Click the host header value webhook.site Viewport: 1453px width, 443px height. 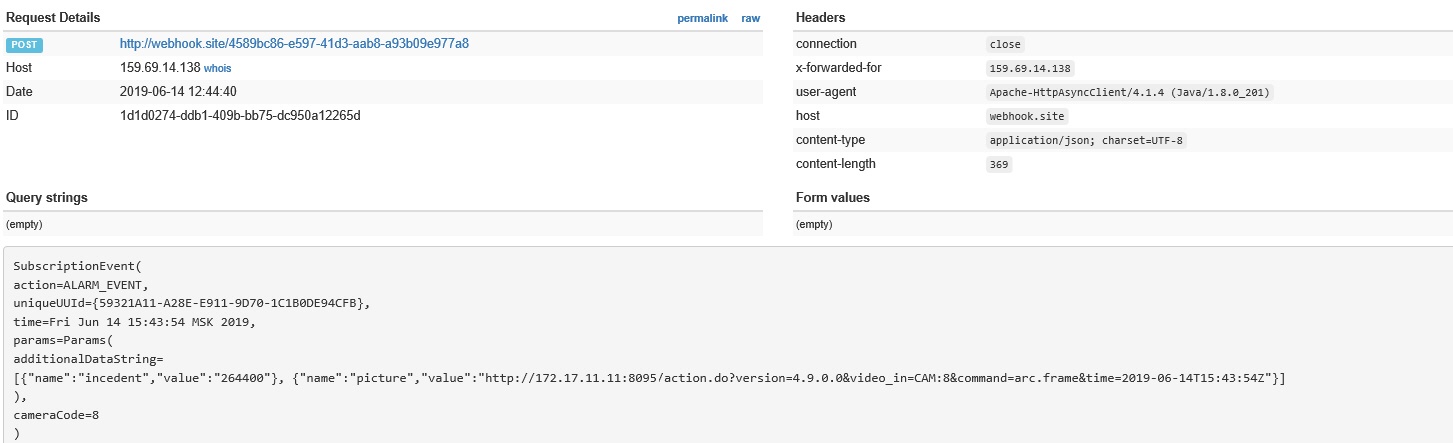coord(1026,117)
